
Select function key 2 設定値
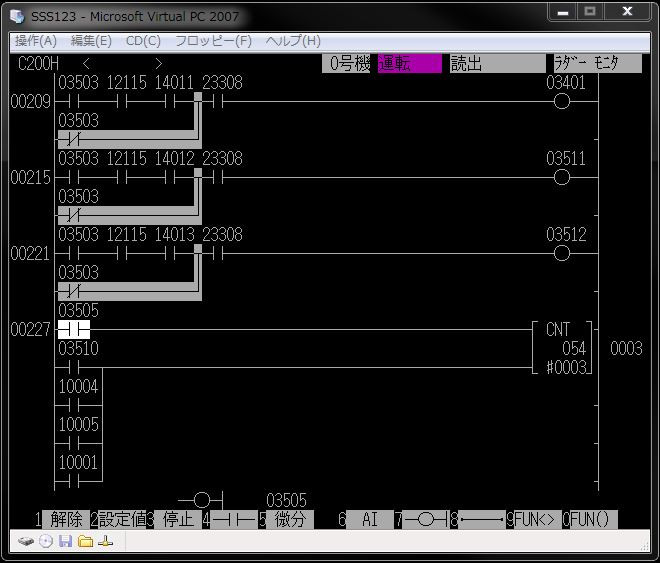pos(122,520)
